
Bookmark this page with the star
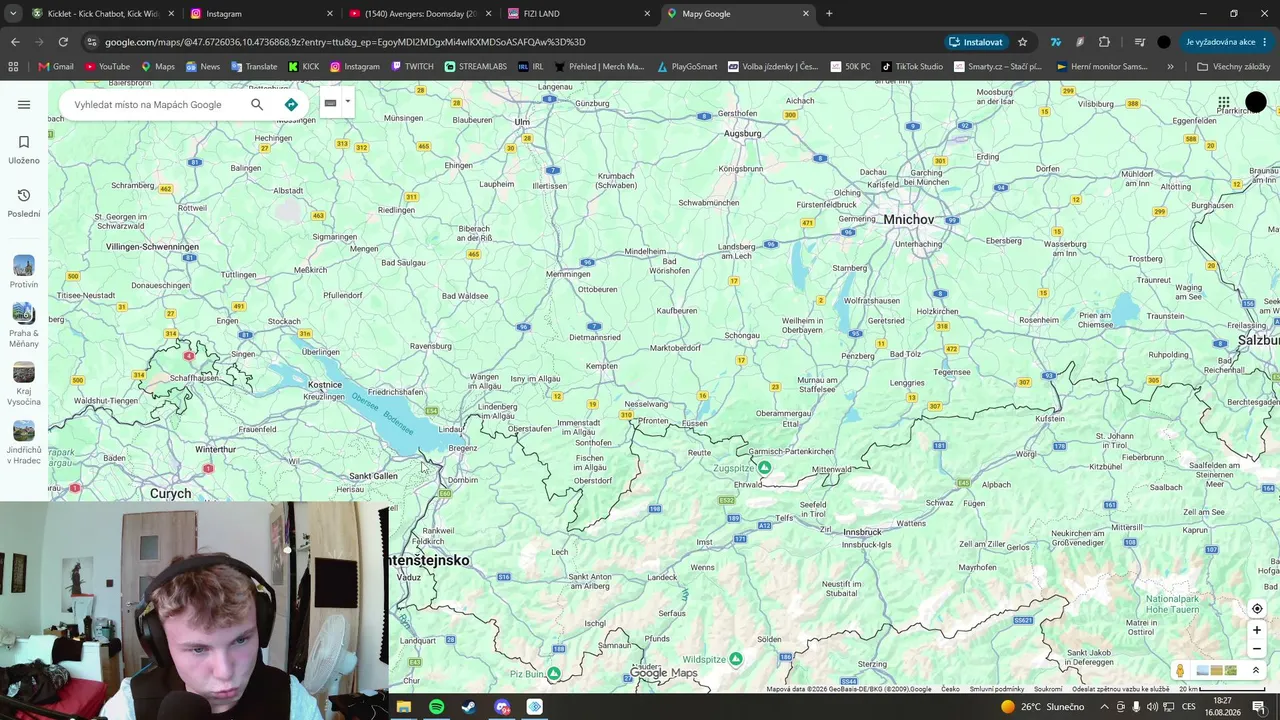click(x=1022, y=42)
